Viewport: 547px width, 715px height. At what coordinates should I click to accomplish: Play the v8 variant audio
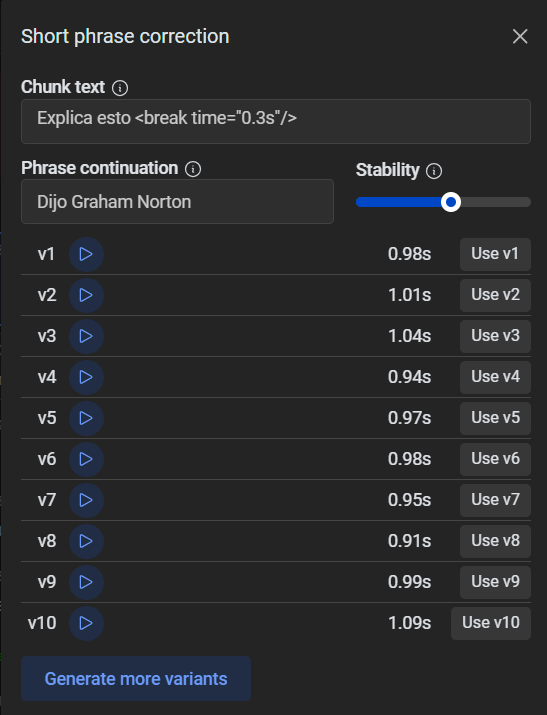tap(86, 541)
